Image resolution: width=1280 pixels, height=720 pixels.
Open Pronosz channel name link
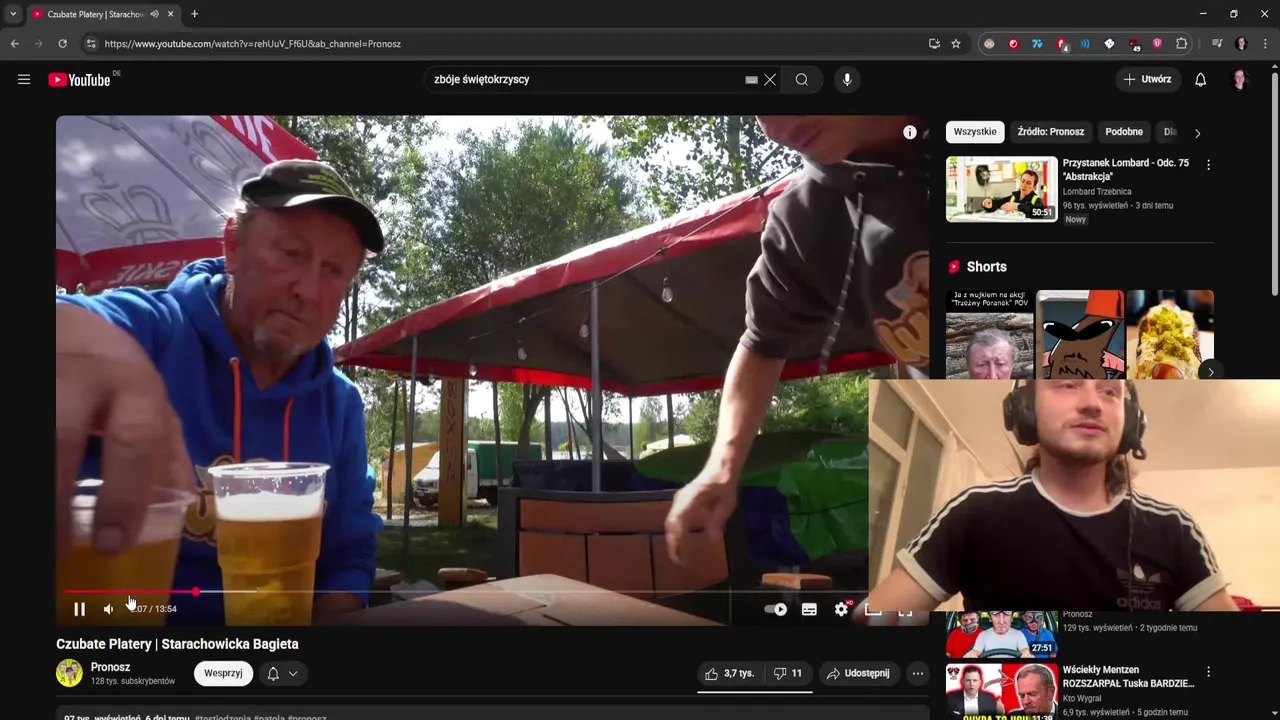pyautogui.click(x=111, y=667)
